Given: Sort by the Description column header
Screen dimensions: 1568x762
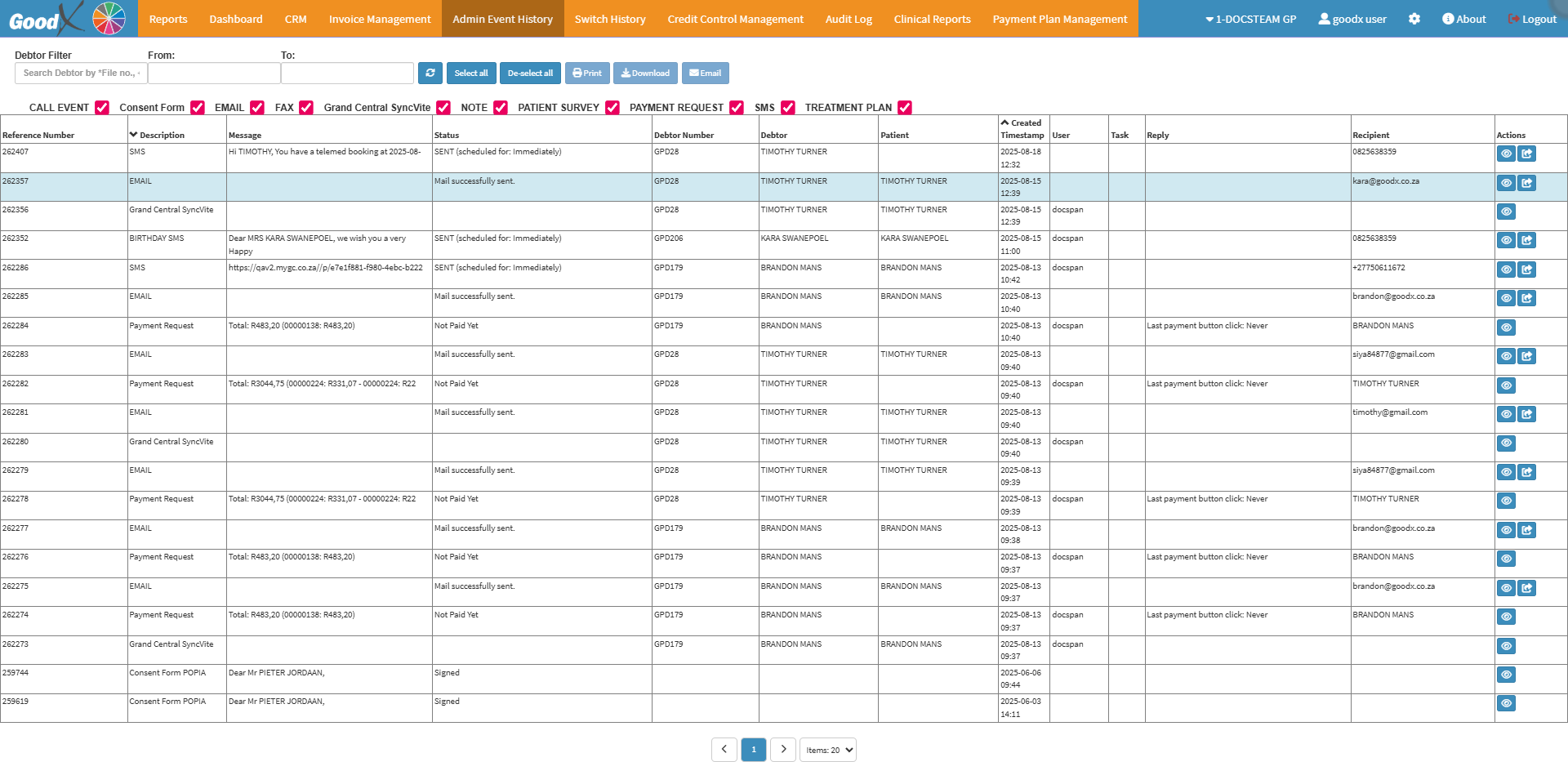Looking at the screenshot, I should click(x=161, y=135).
